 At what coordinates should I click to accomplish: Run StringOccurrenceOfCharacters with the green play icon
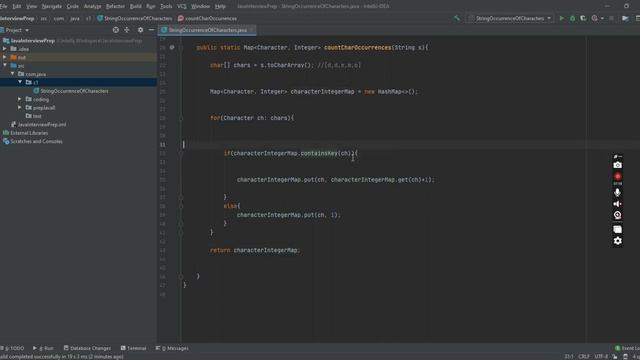[x=562, y=18]
